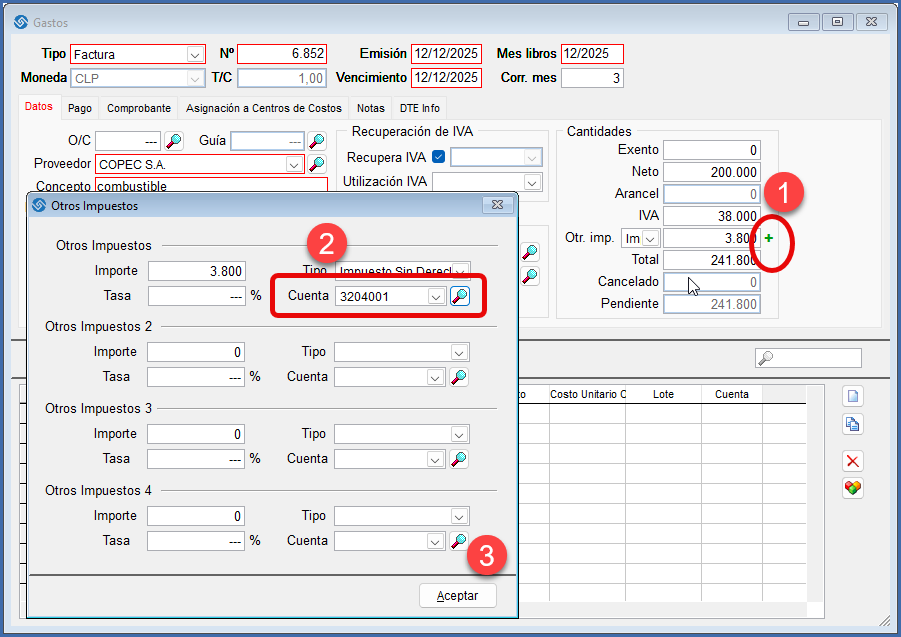Open the Otr. imp. type dropdown
901x637 pixels.
pyautogui.click(x=650, y=238)
